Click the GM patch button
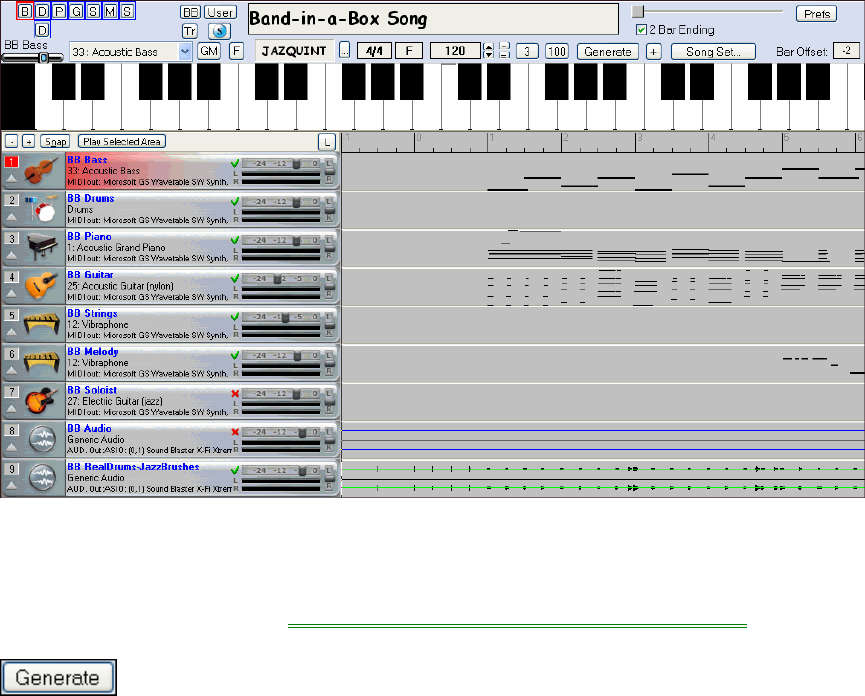This screenshot has height=696, width=865. [x=209, y=51]
